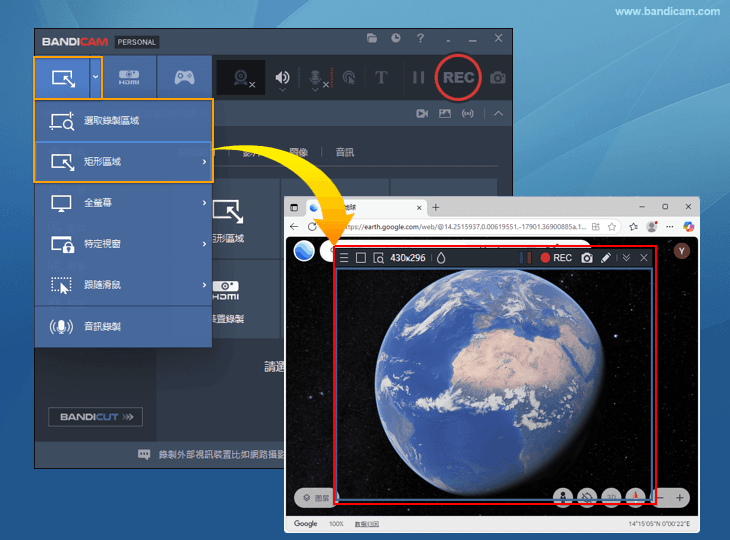
Task: Toggle speaker sound recording icon
Action: click(x=282, y=78)
